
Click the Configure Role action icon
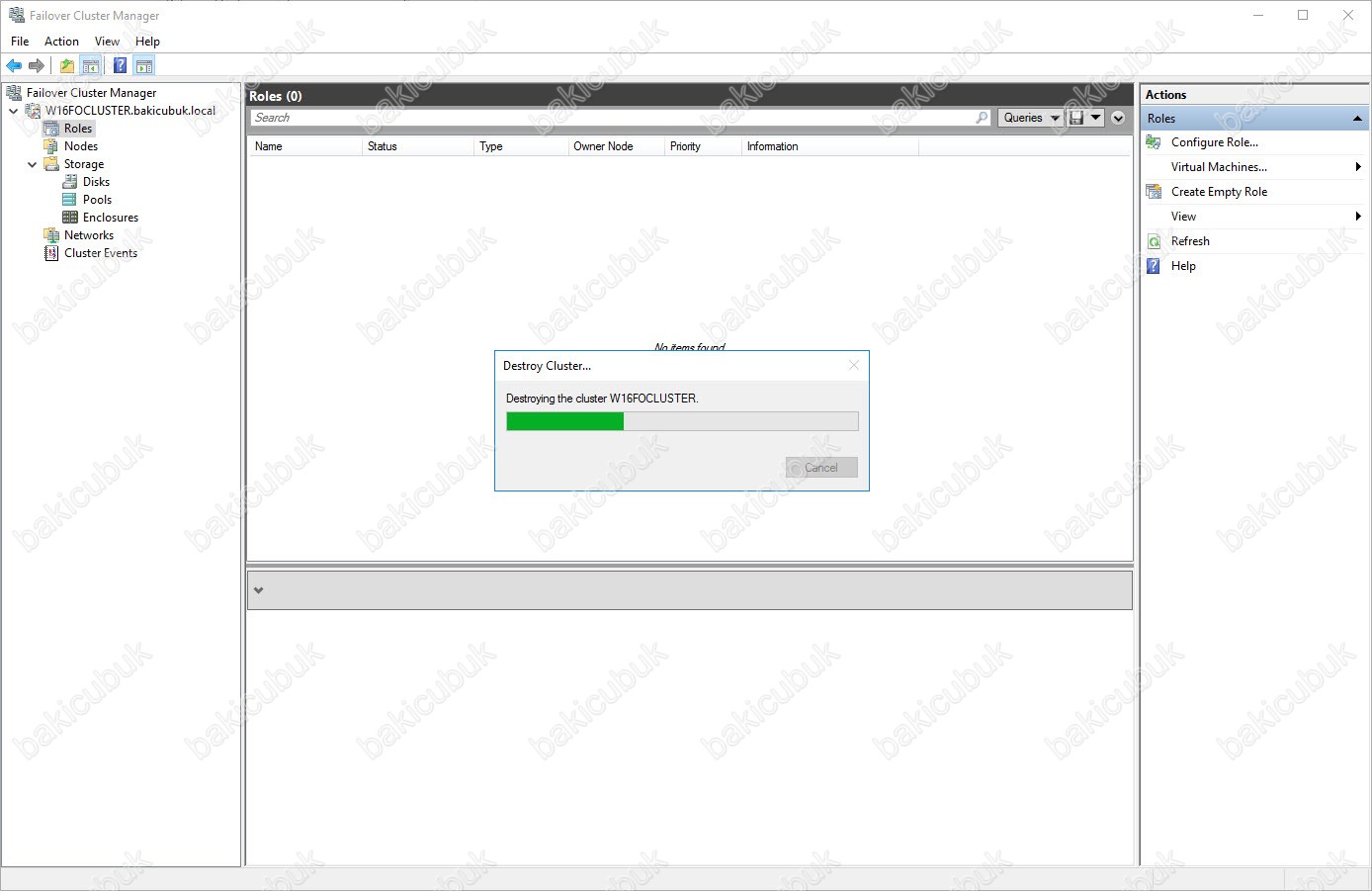pyautogui.click(x=1154, y=142)
